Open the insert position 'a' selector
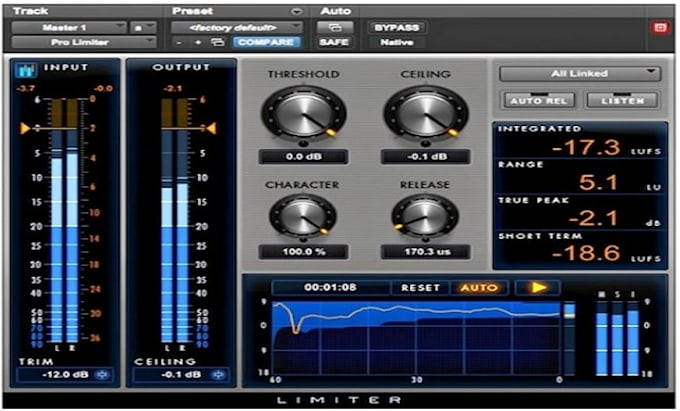The width and height of the screenshot is (680, 411). coord(143,28)
